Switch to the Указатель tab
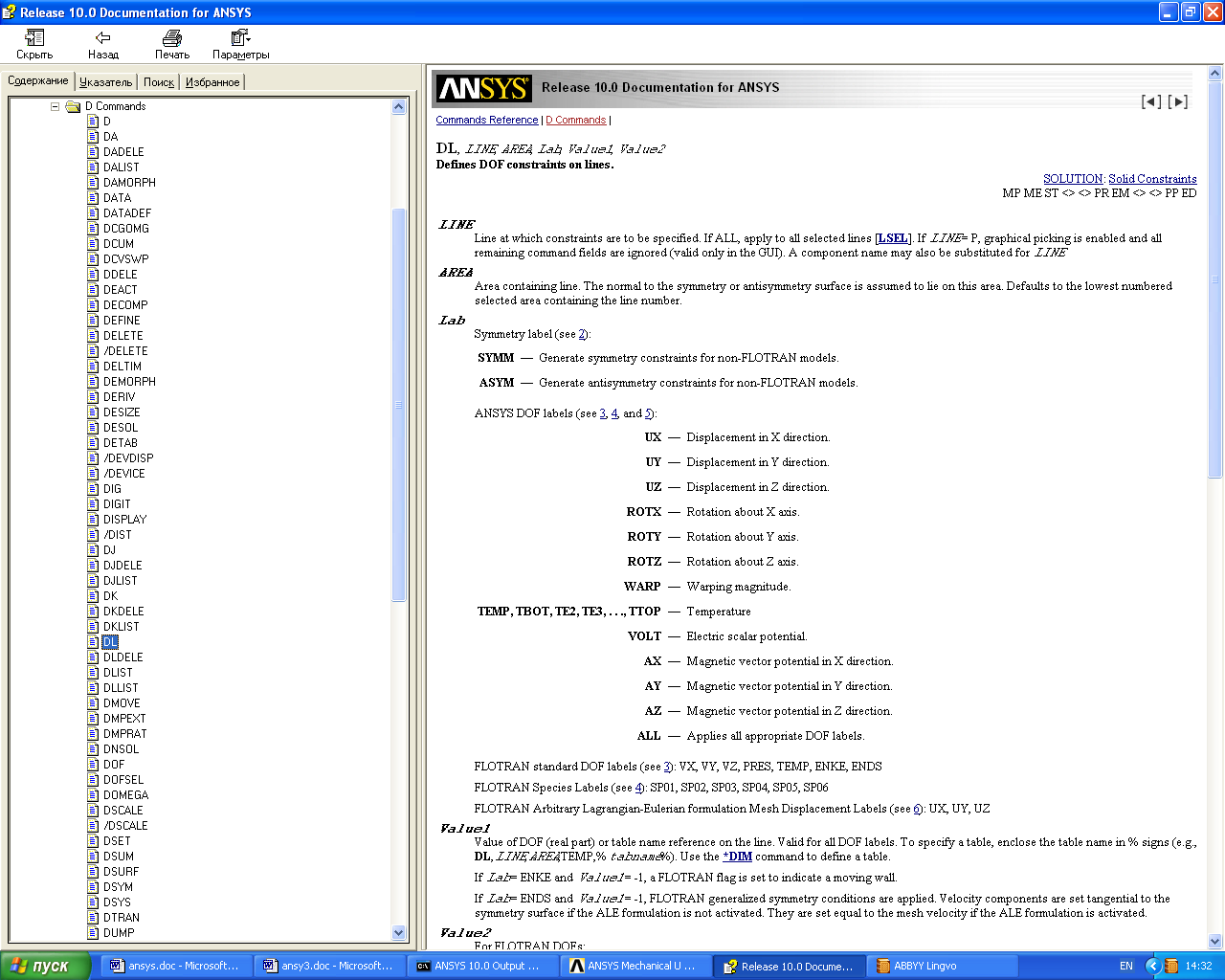Image resolution: width=1225 pixels, height=980 pixels. click(x=105, y=82)
